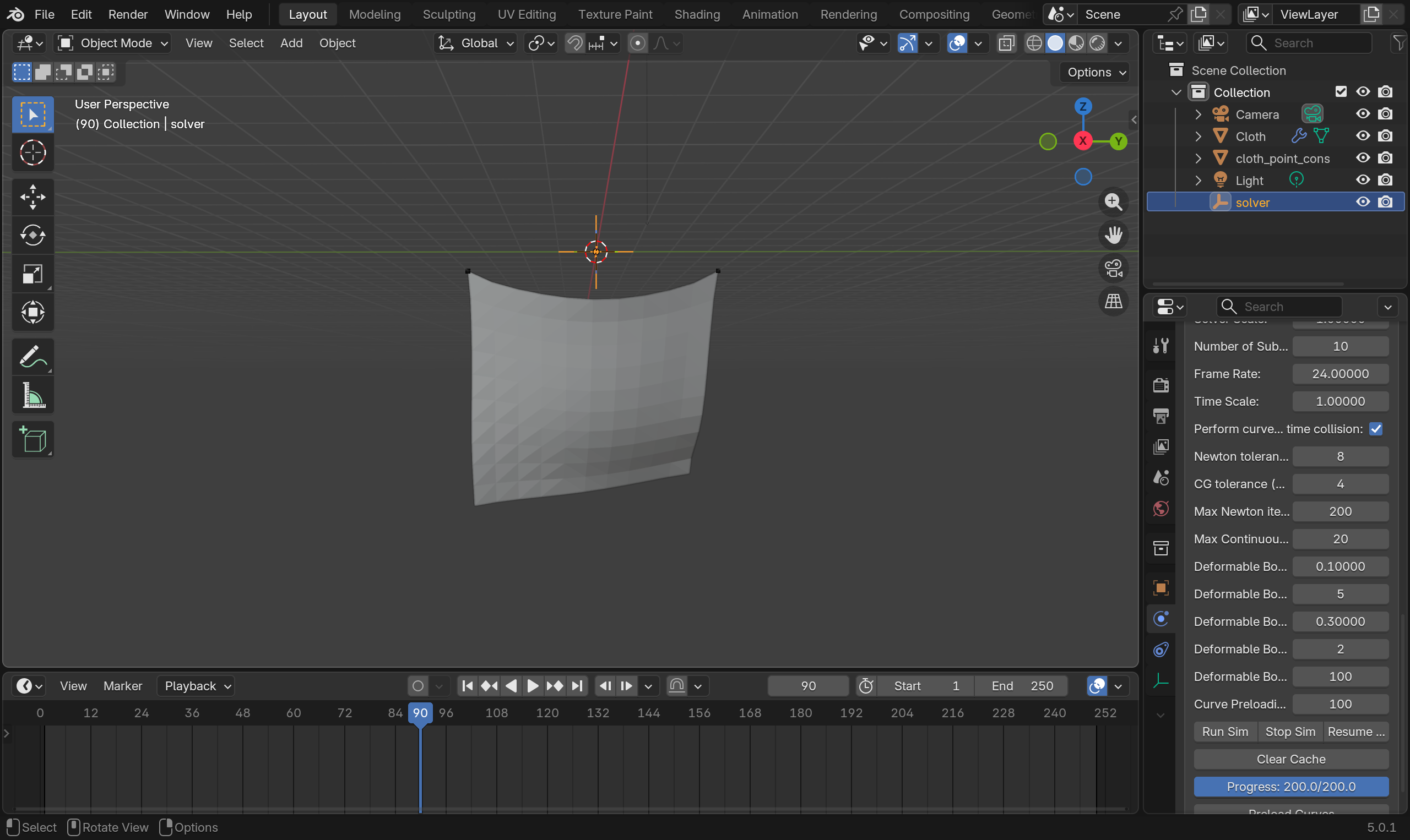Select the Move tool in toolbar

[33, 197]
